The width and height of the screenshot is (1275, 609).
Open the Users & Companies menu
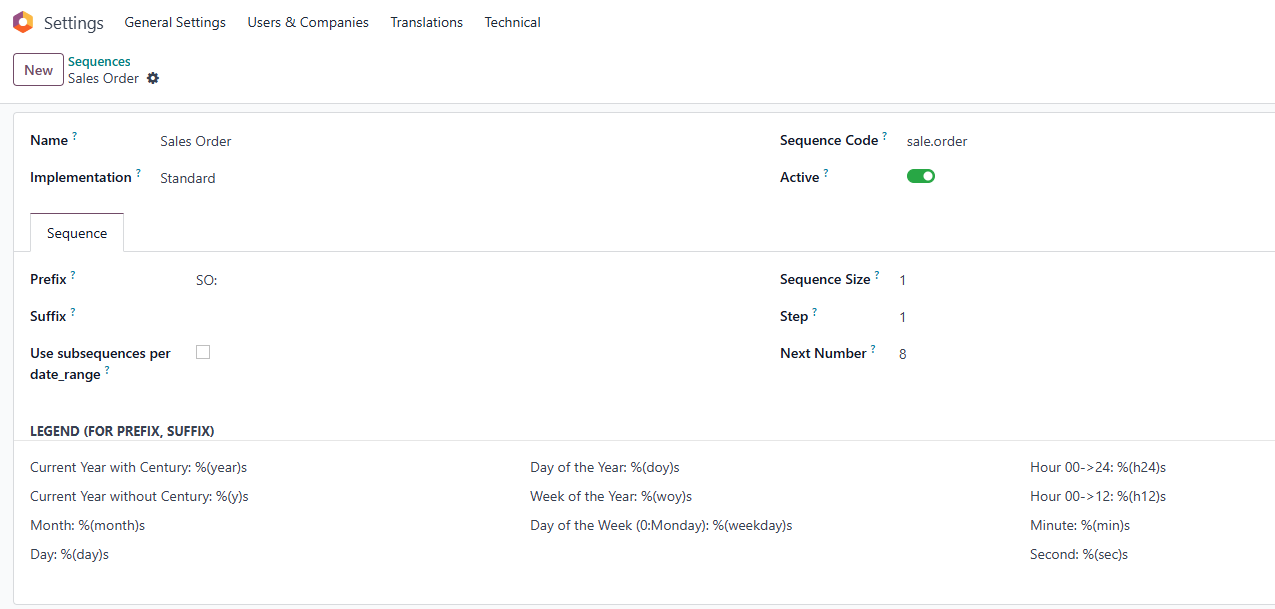(308, 22)
